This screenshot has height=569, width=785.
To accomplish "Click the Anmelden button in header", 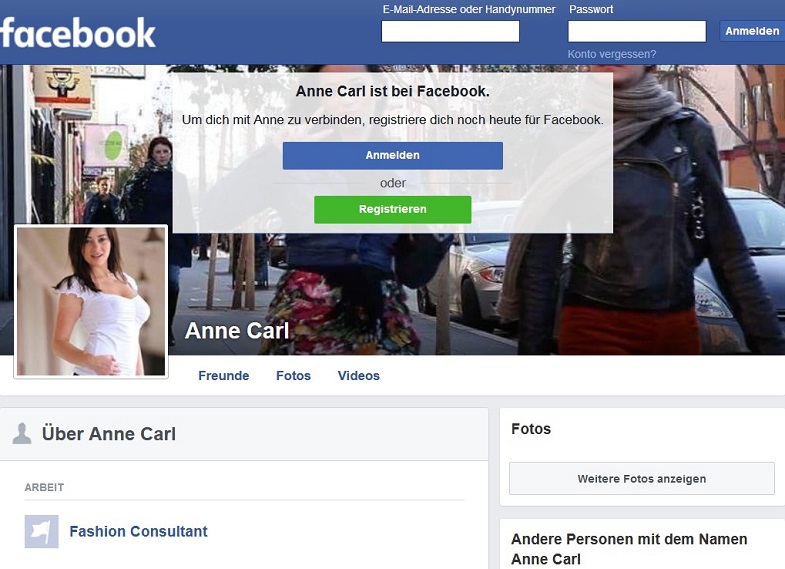I will (x=752, y=31).
